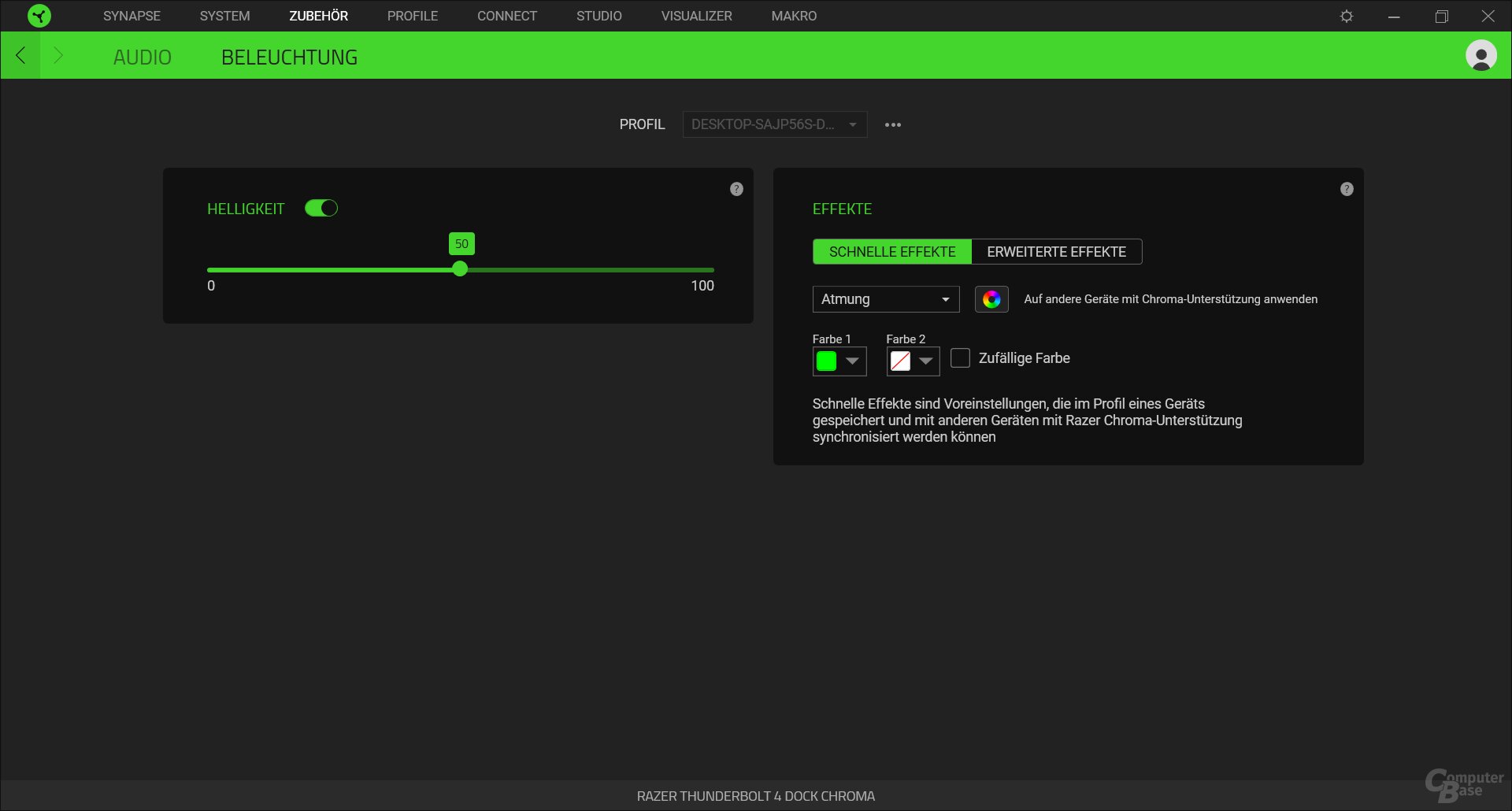Click the slider maximum label 100

[702, 286]
